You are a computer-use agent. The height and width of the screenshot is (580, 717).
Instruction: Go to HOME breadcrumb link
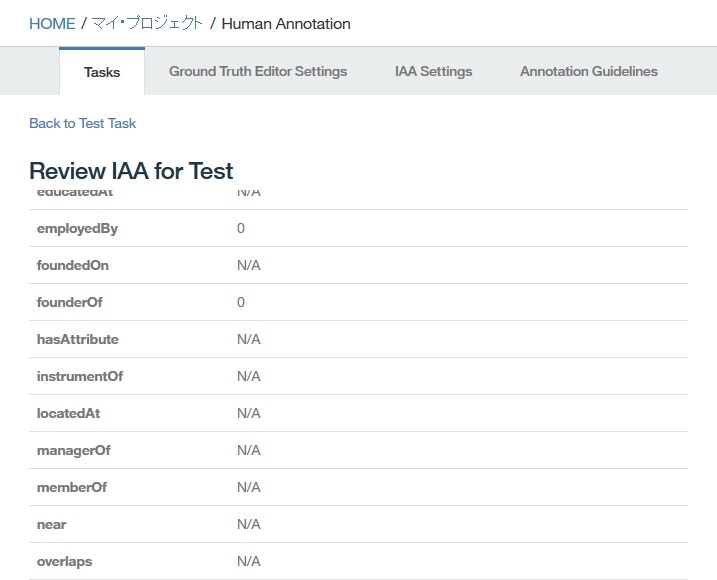[x=52, y=23]
